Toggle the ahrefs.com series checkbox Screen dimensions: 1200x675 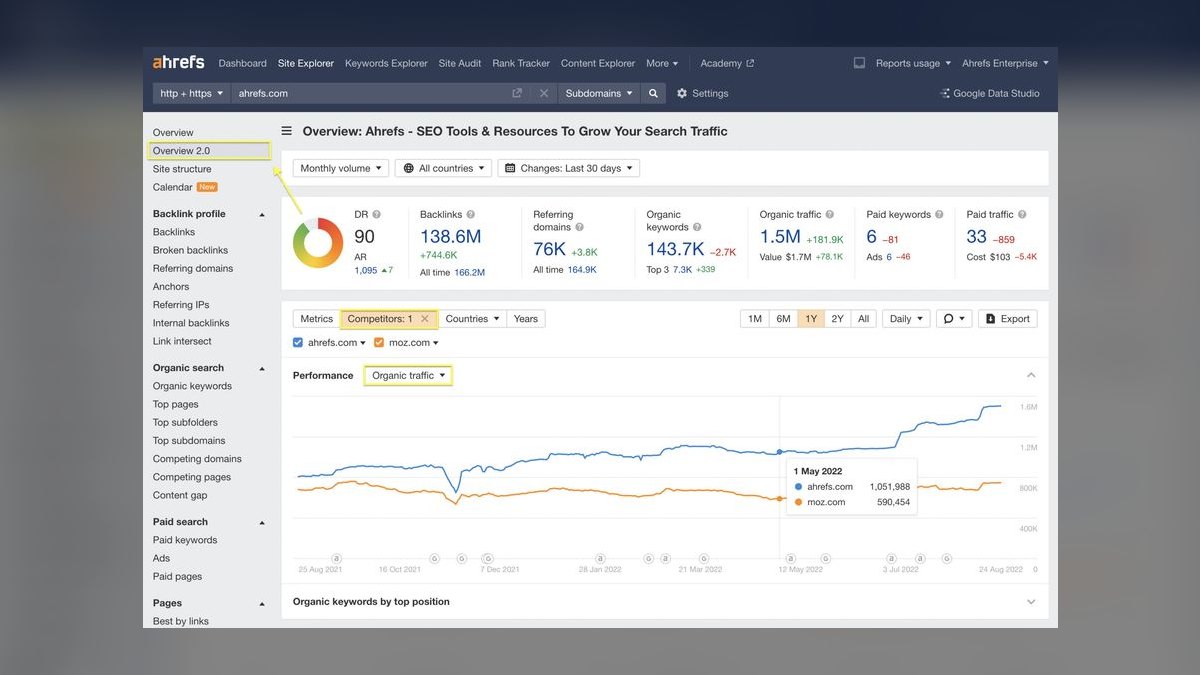[x=298, y=342]
